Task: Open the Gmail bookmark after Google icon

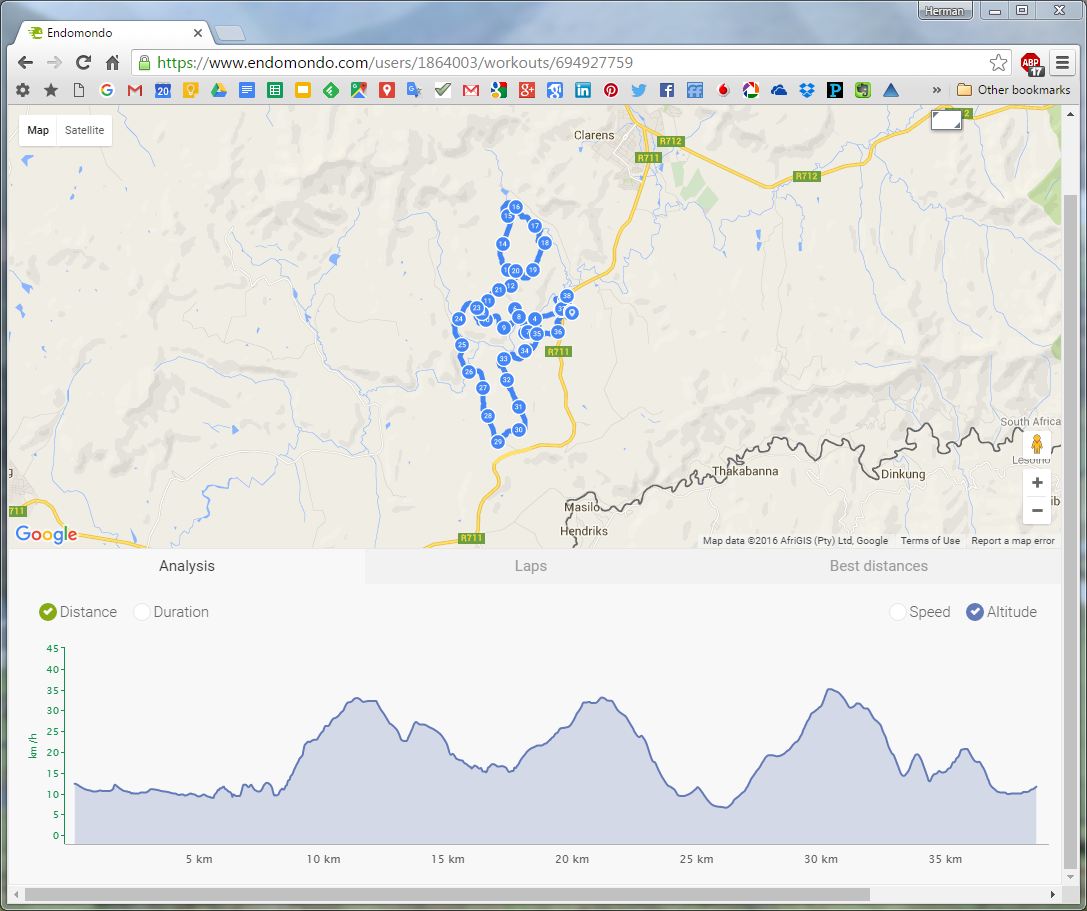Action: click(134, 90)
